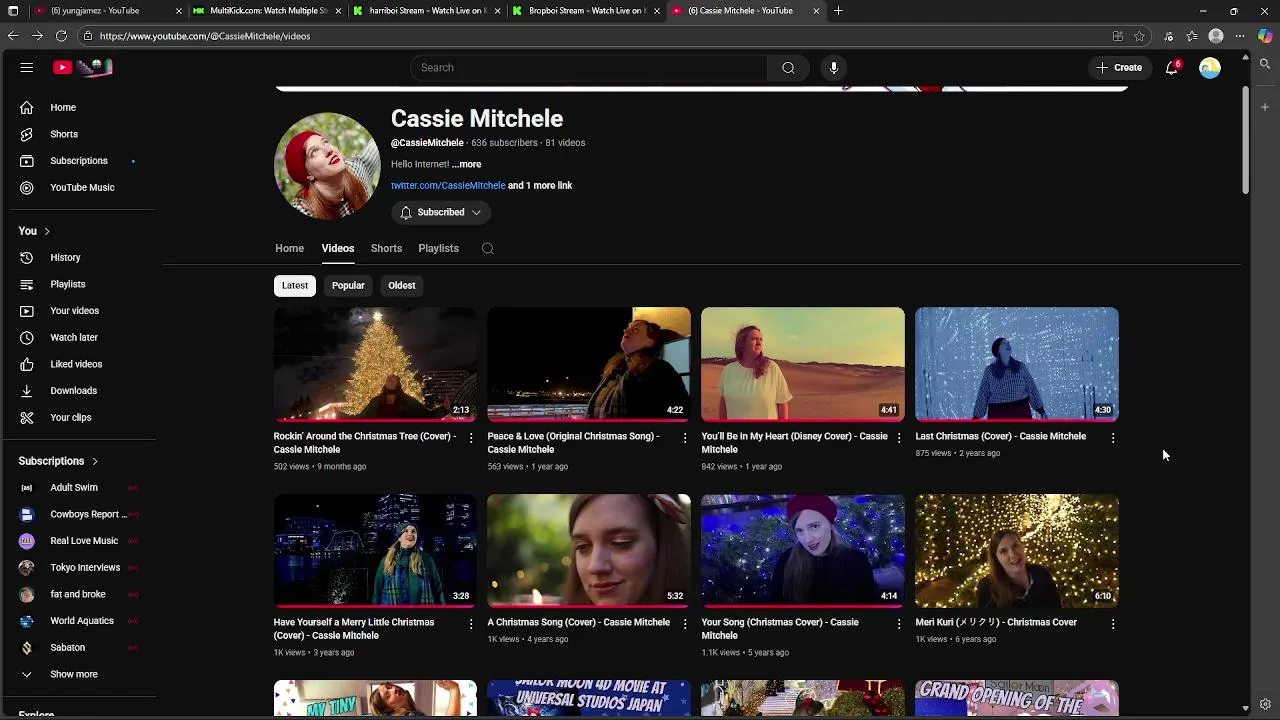Click the page vertical scrollbar
1280x720 pixels.
click(1245, 140)
